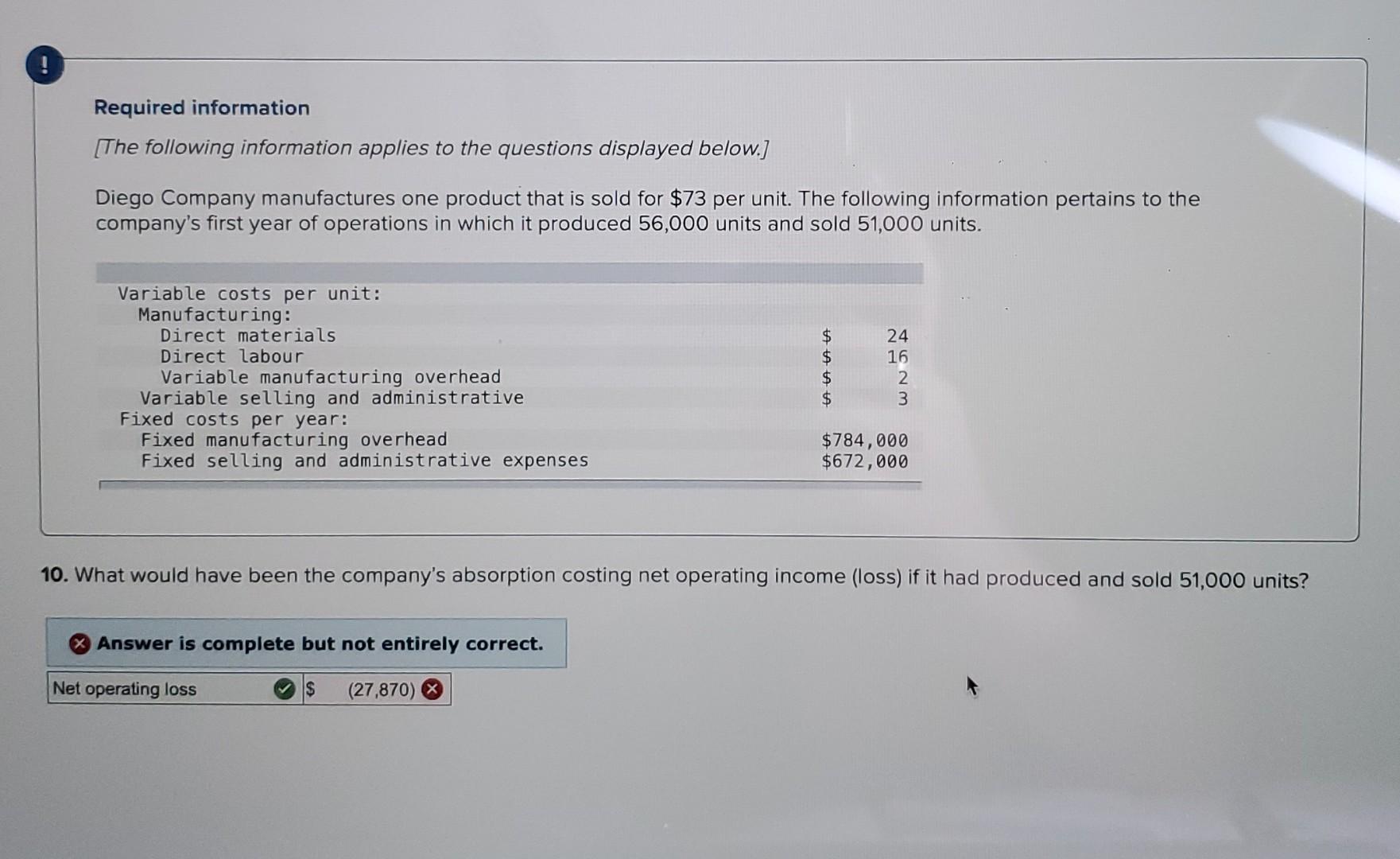Expand the Fixed costs per year section
The image size is (1400, 859).
tap(232, 419)
